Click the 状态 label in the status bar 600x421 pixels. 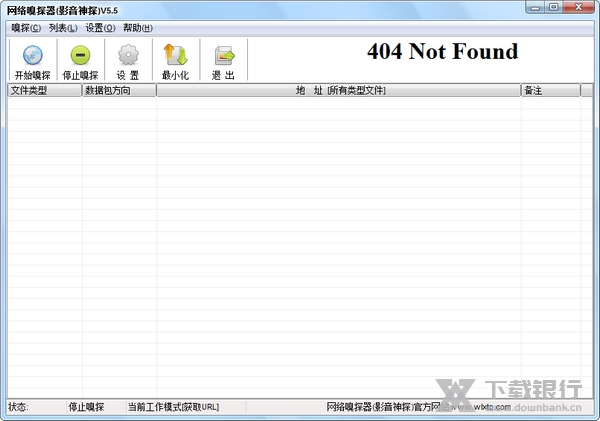coord(19,407)
